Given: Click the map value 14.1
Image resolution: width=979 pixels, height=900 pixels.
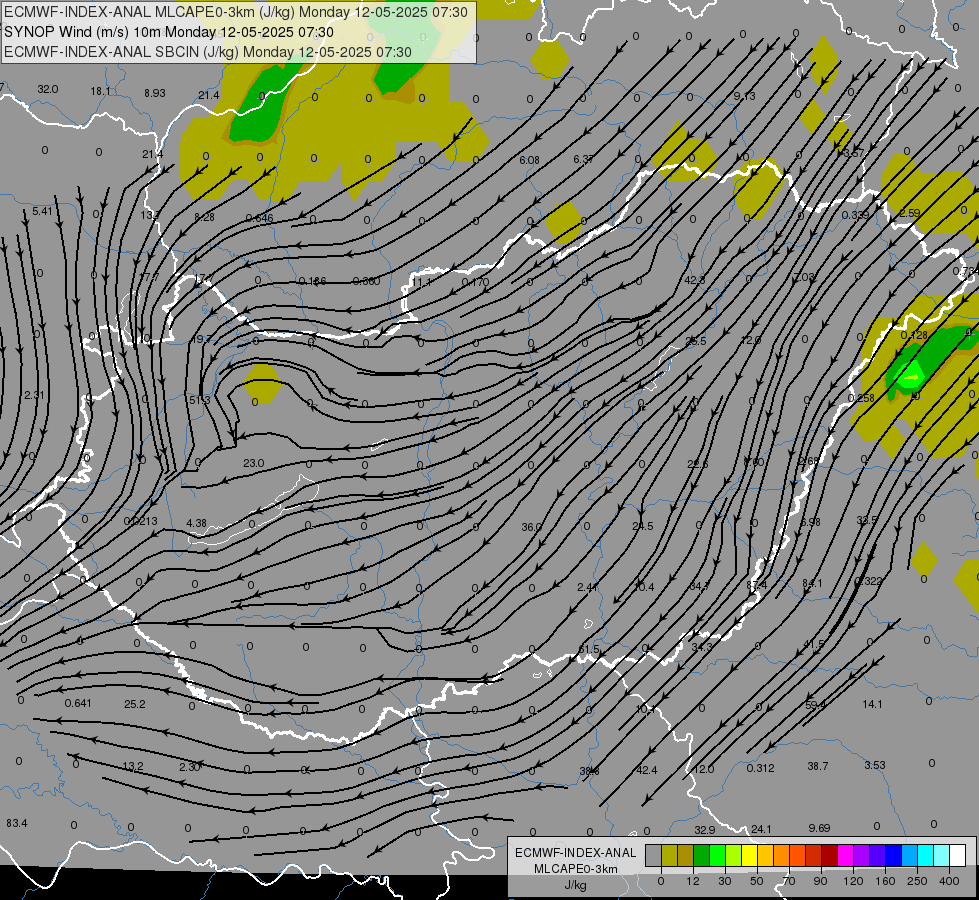Looking at the screenshot, I should pos(872,704).
